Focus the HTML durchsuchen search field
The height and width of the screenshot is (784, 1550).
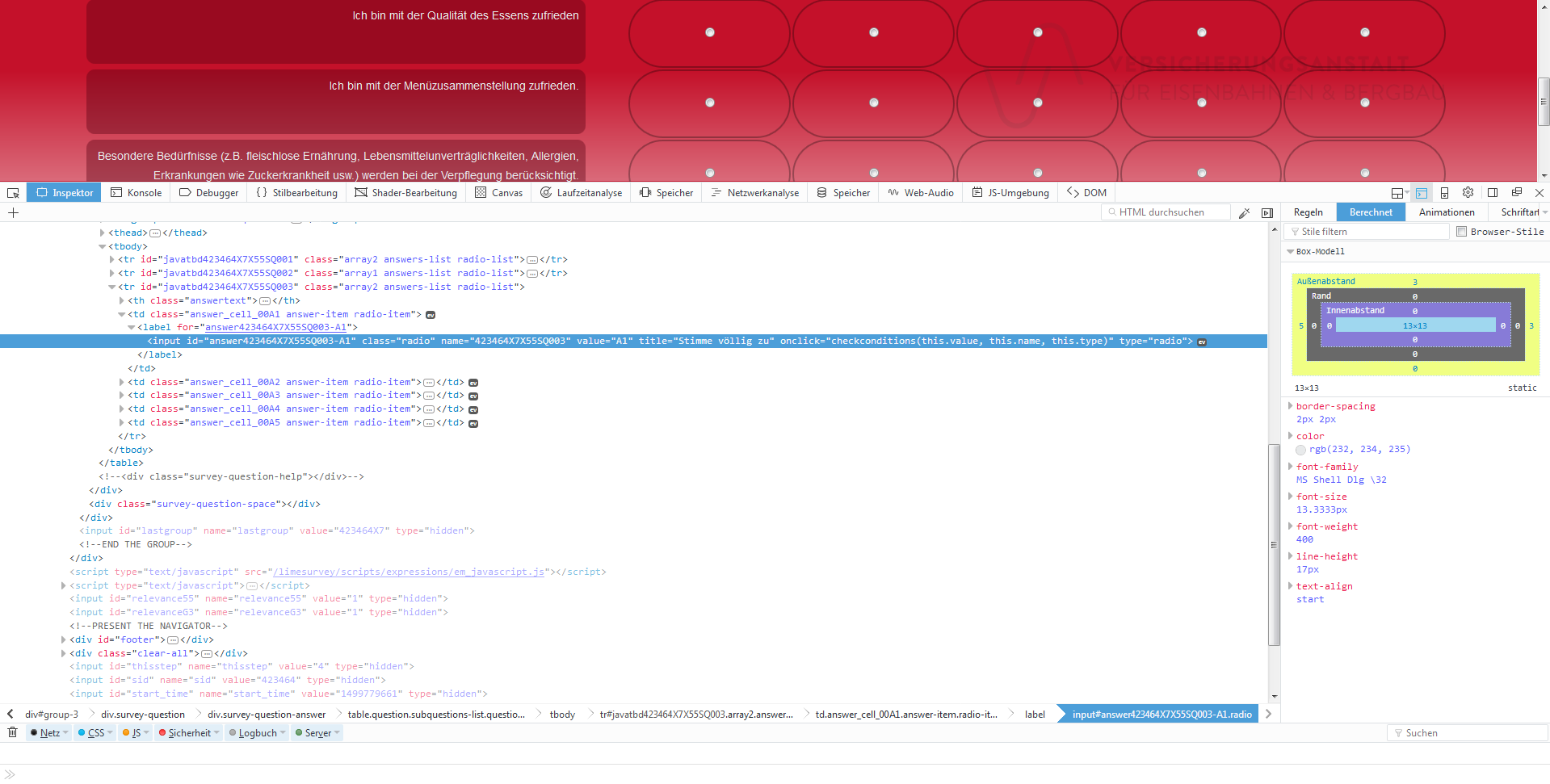[1166, 212]
